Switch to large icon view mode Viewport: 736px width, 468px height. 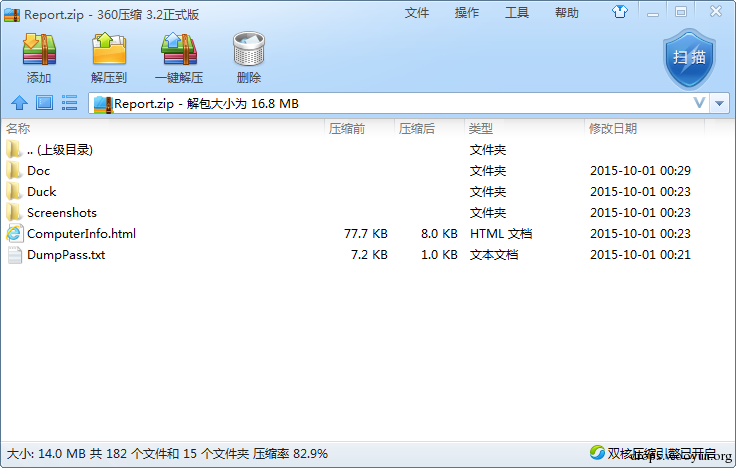click(x=45, y=103)
